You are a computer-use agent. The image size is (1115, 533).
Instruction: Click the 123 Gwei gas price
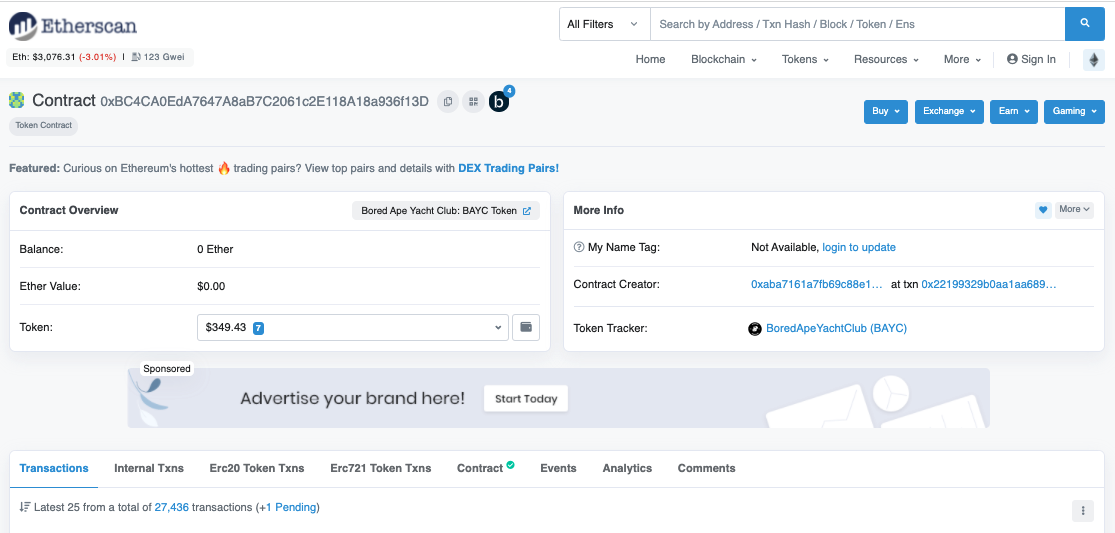[x=164, y=57]
